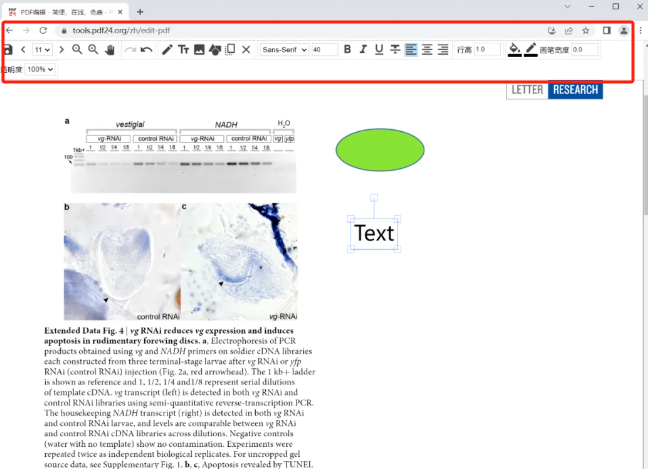The image size is (648, 469).
Task: Open the browser side panel
Action: tap(606, 31)
